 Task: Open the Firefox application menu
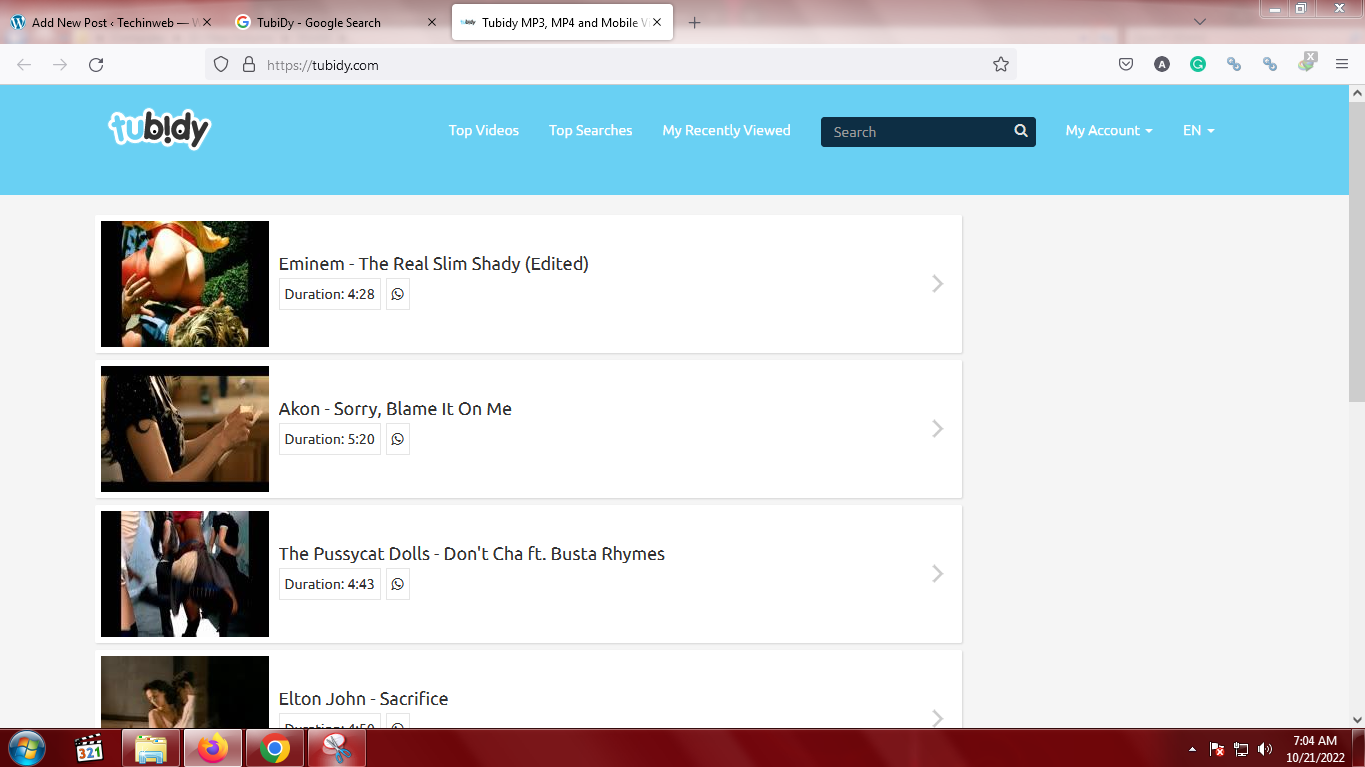tap(1342, 65)
